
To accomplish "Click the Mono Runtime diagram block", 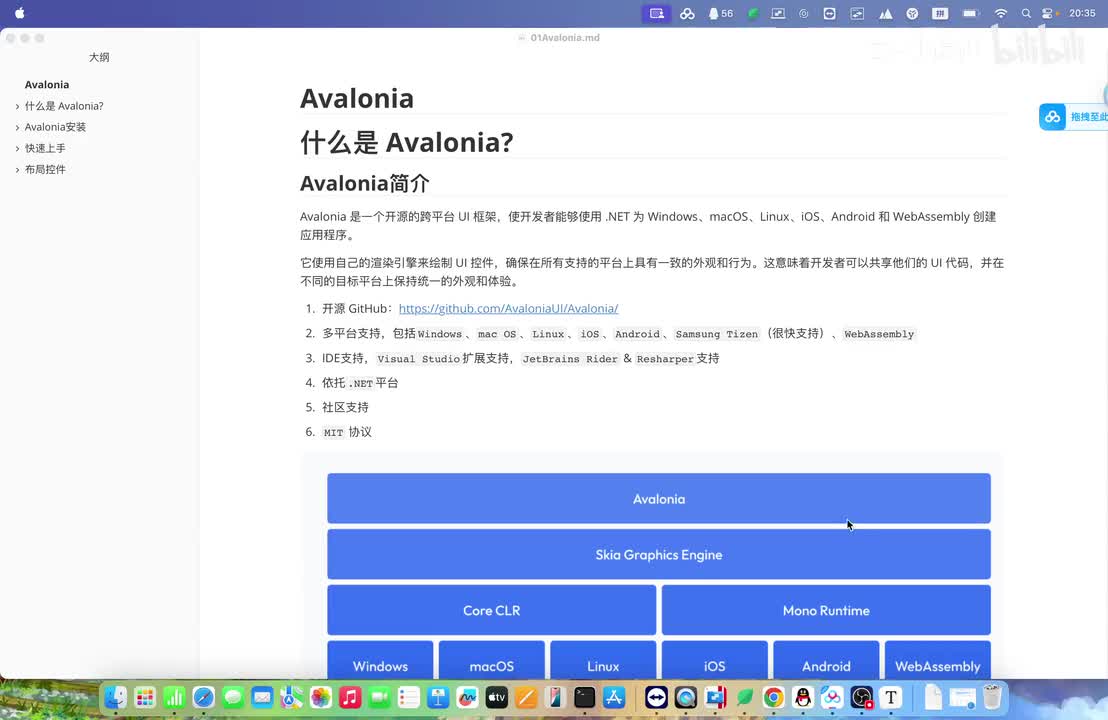I will click(x=826, y=610).
